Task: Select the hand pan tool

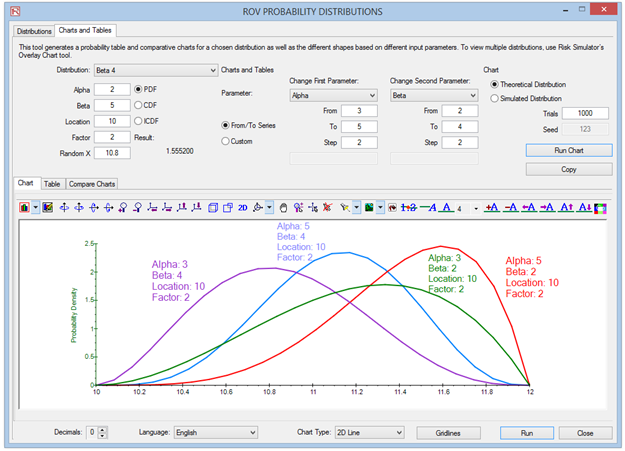Action: pyautogui.click(x=283, y=207)
